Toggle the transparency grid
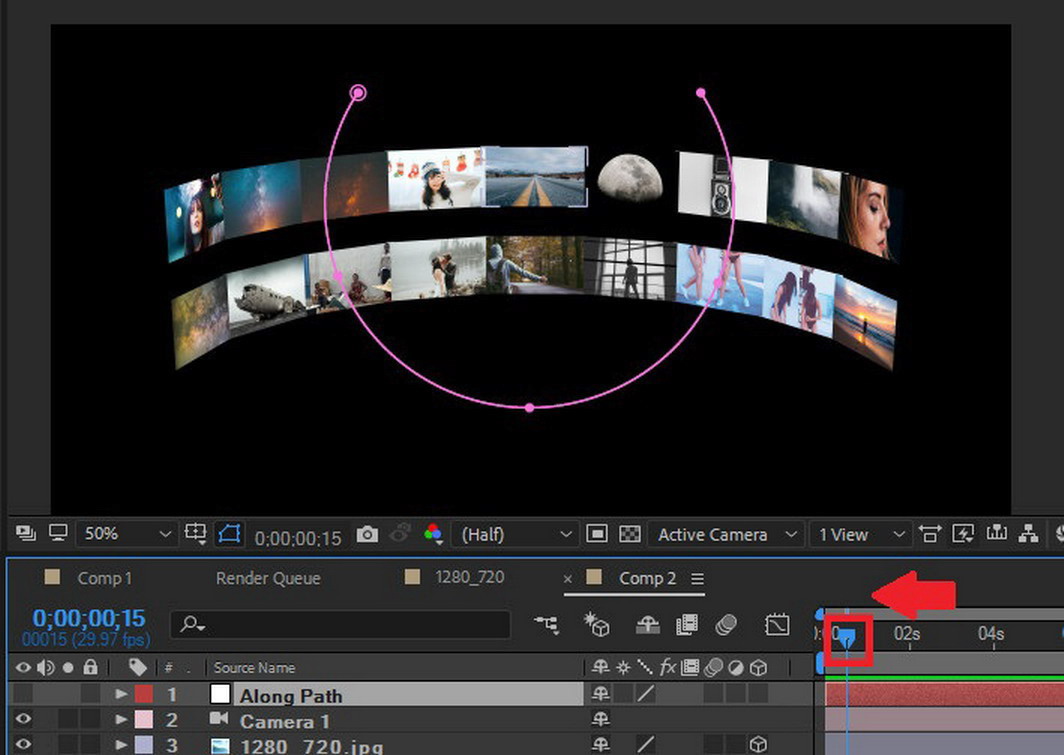1064x755 pixels. point(630,535)
